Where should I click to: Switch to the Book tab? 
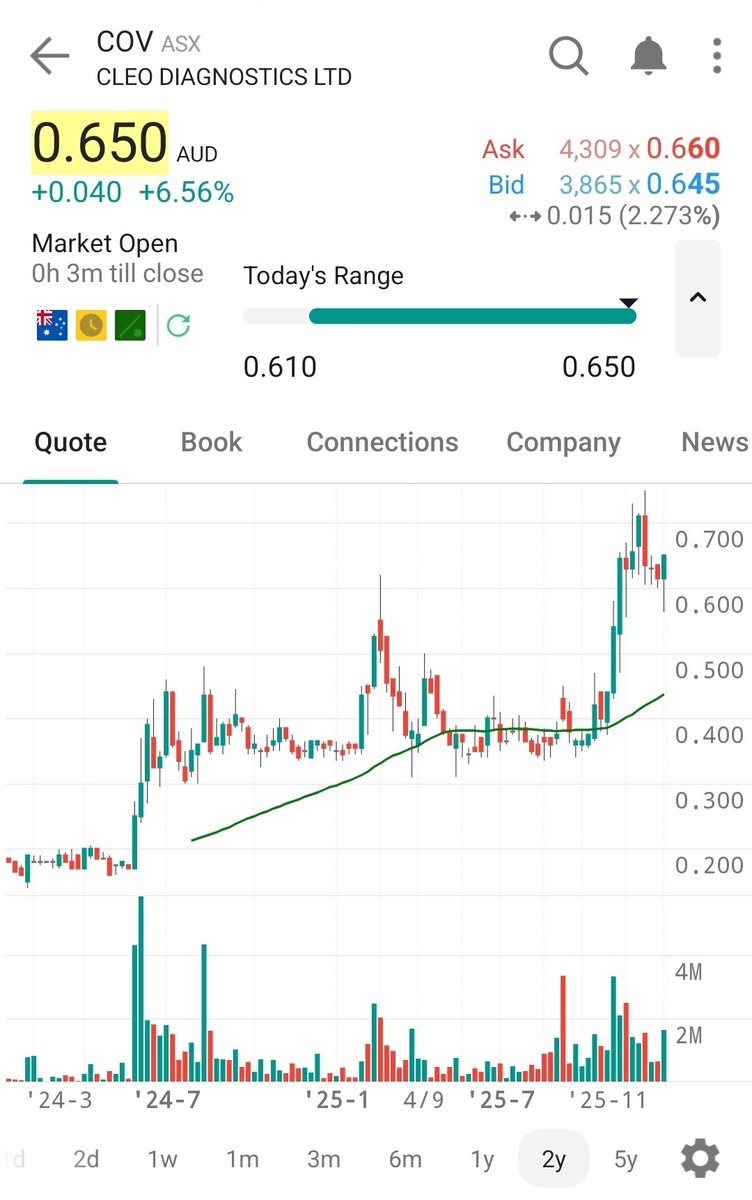(211, 443)
